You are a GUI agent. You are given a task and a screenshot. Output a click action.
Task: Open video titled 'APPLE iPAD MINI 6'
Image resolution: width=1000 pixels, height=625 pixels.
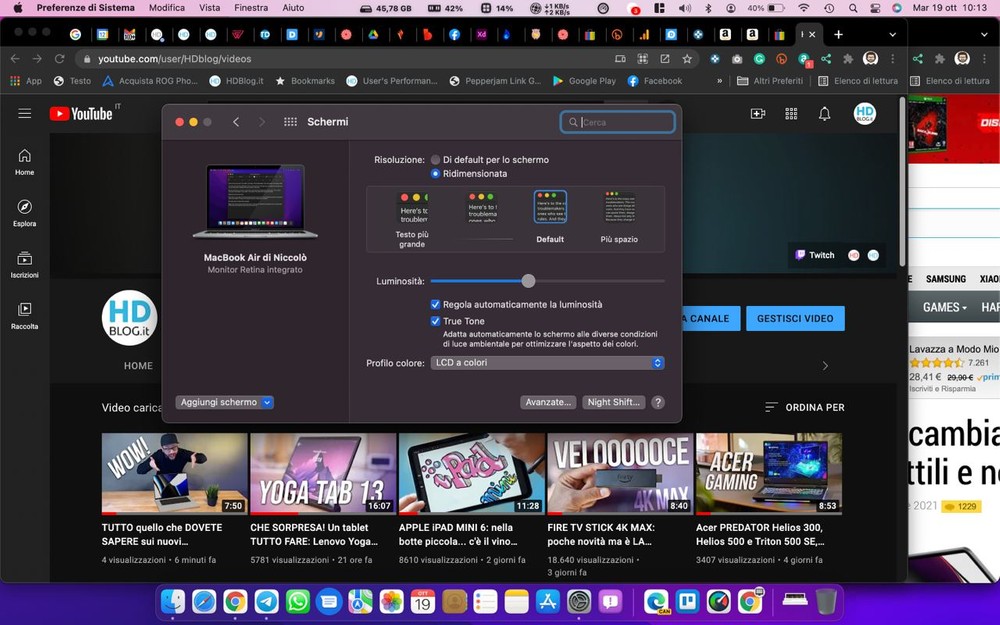point(458,534)
